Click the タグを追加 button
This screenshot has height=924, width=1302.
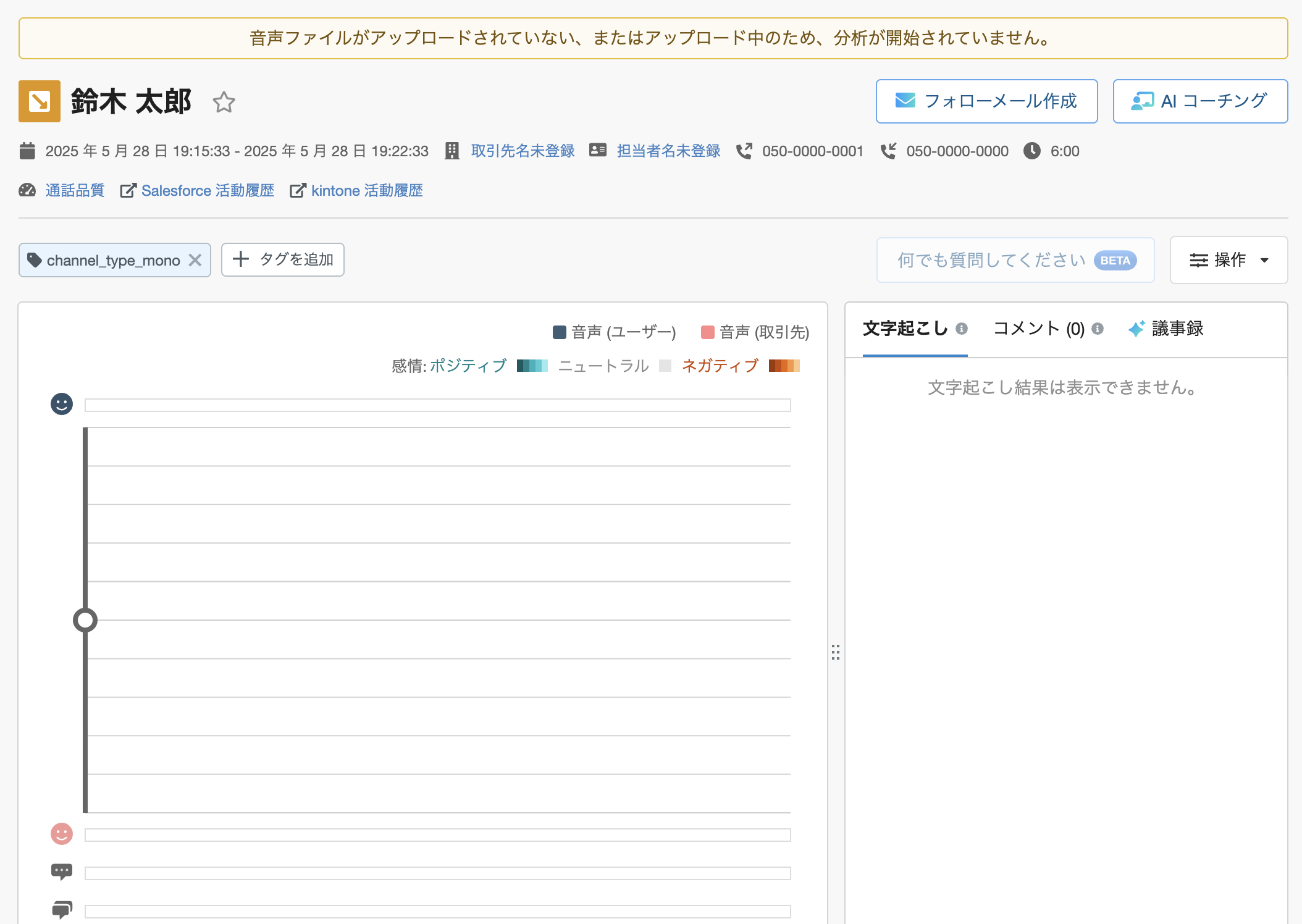tap(283, 259)
